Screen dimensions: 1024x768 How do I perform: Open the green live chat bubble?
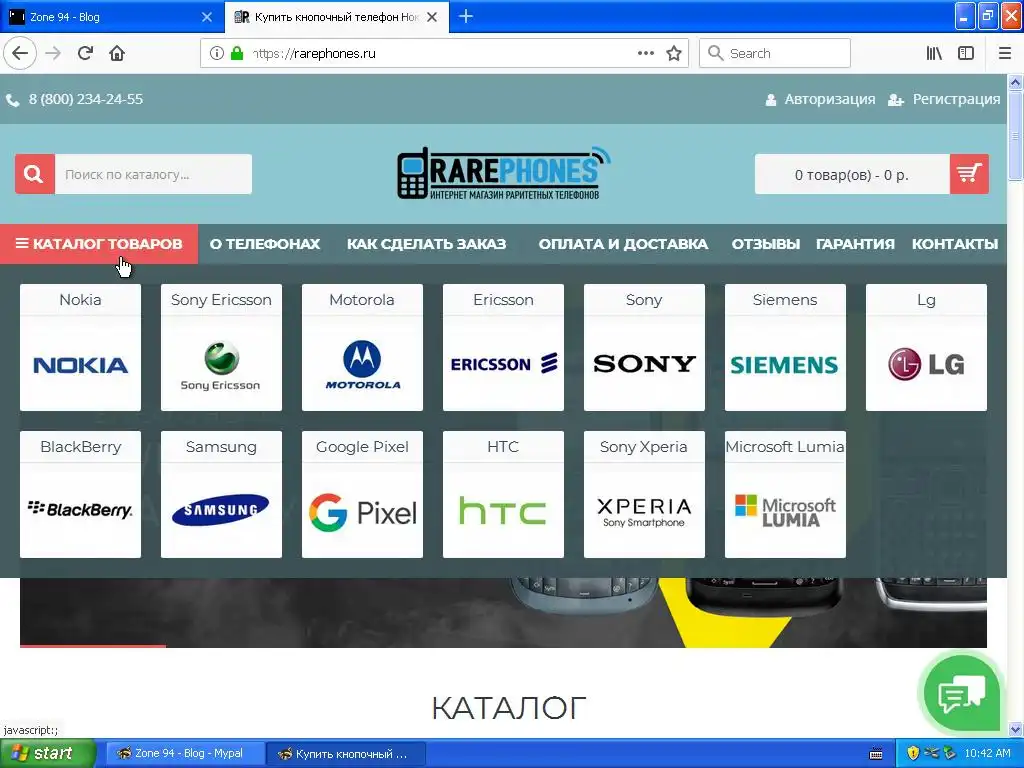pyautogui.click(x=961, y=694)
